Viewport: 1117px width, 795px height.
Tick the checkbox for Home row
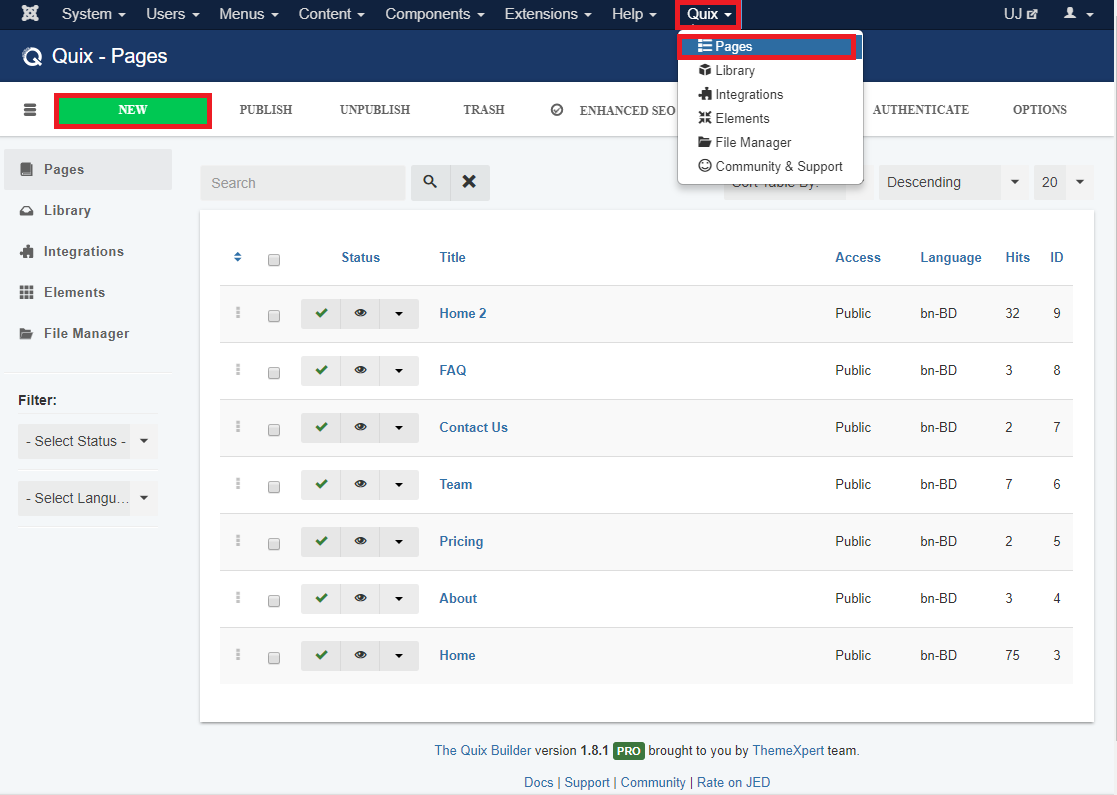click(274, 658)
